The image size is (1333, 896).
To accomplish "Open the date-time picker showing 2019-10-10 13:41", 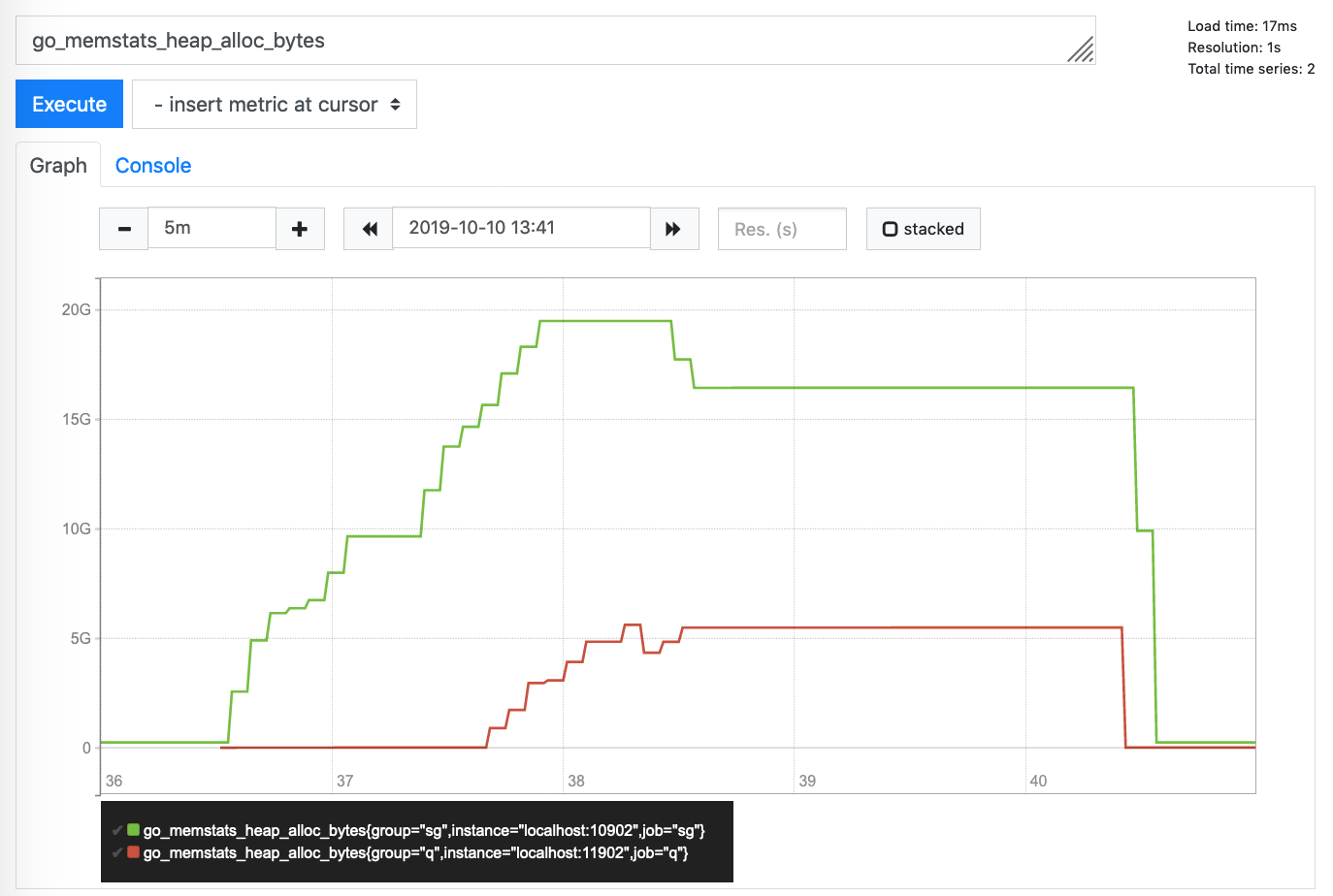I will click(x=521, y=228).
